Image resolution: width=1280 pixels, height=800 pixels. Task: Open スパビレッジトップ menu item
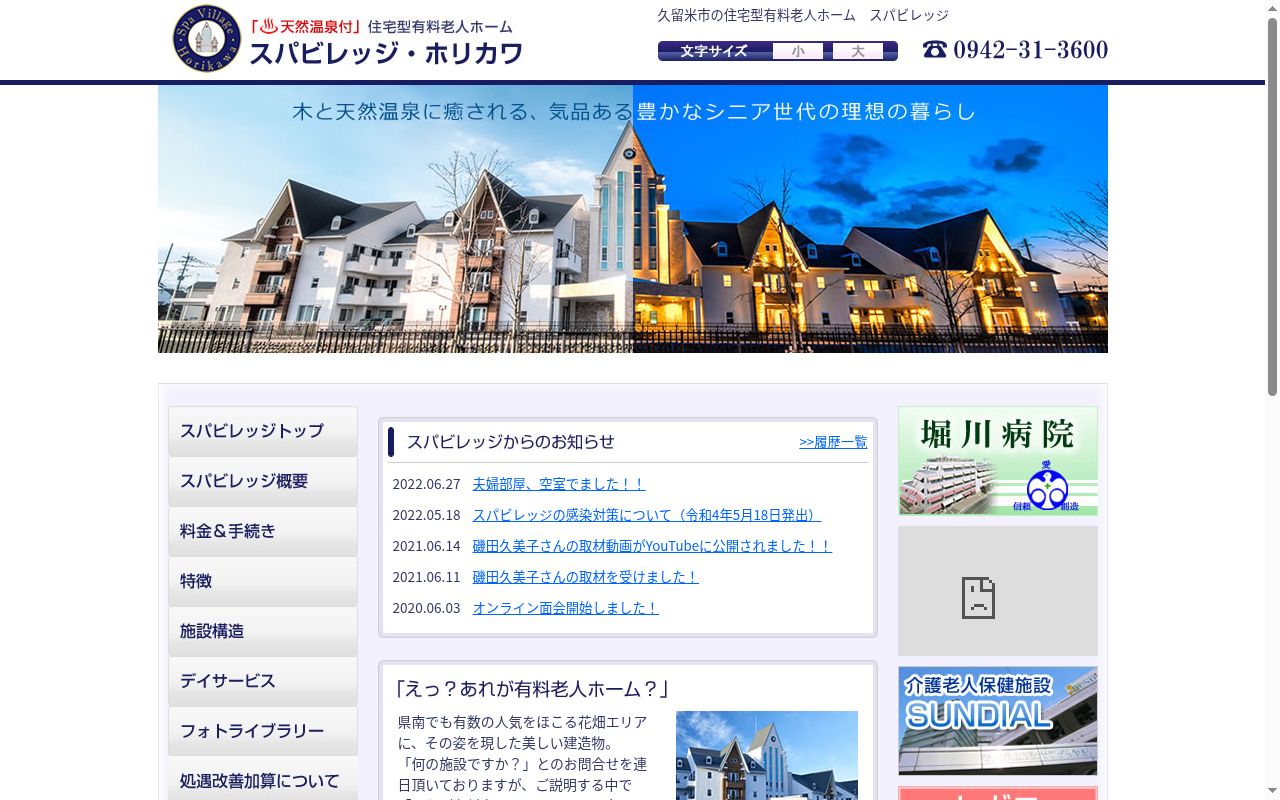[x=263, y=431]
